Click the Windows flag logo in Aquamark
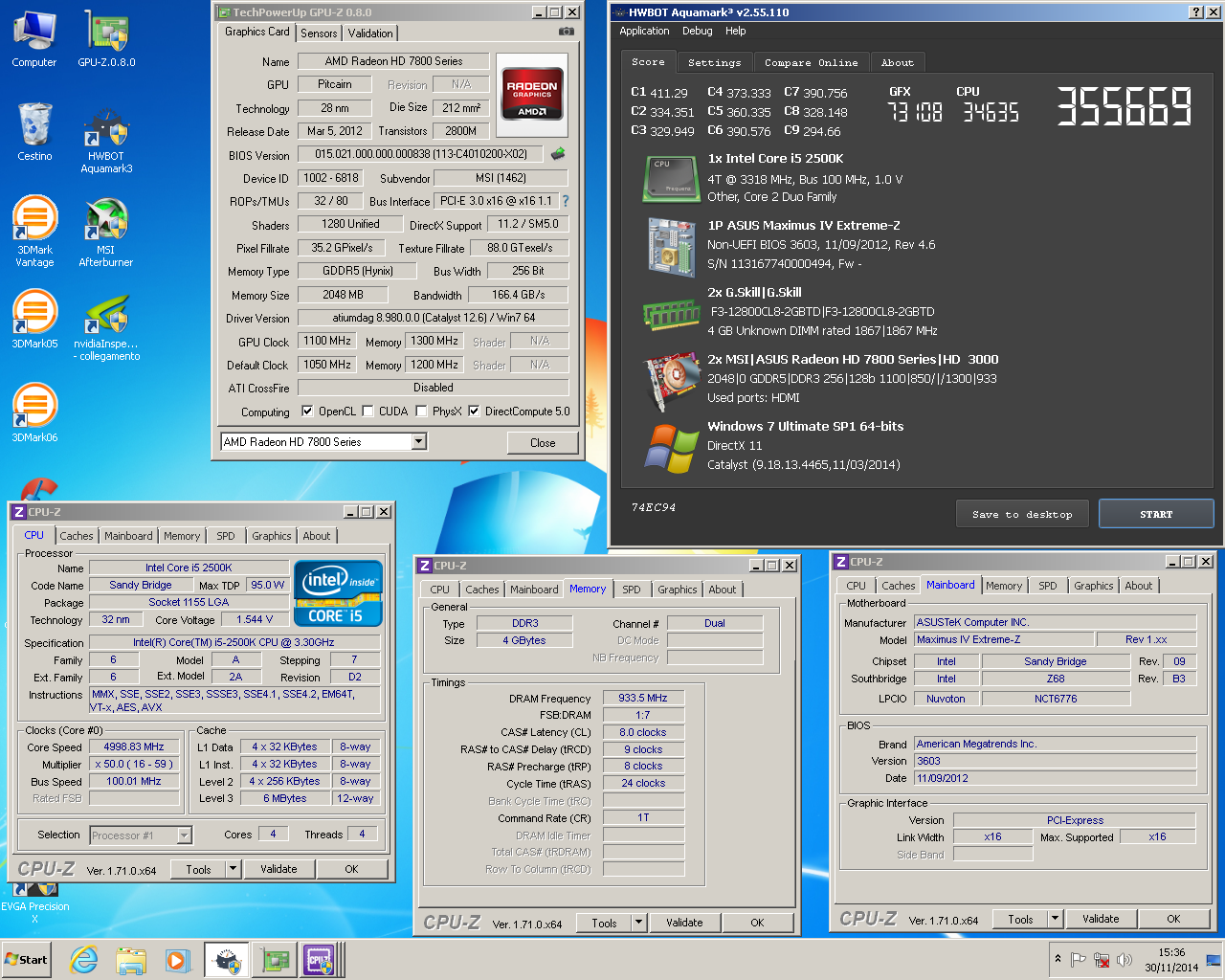This screenshot has width=1225, height=980. [671, 448]
